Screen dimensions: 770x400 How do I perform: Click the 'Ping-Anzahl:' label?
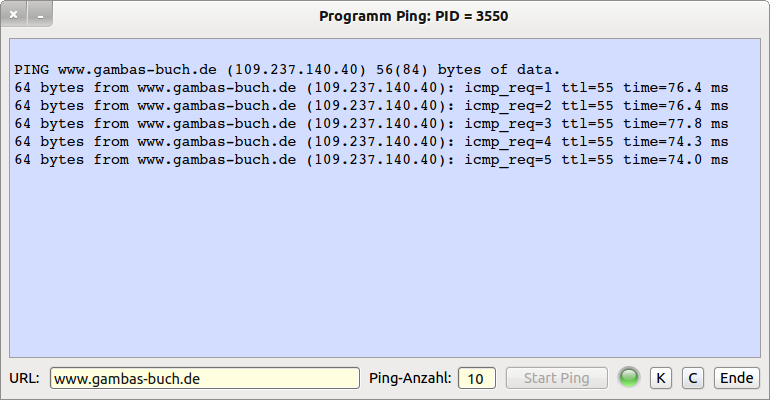(x=410, y=378)
